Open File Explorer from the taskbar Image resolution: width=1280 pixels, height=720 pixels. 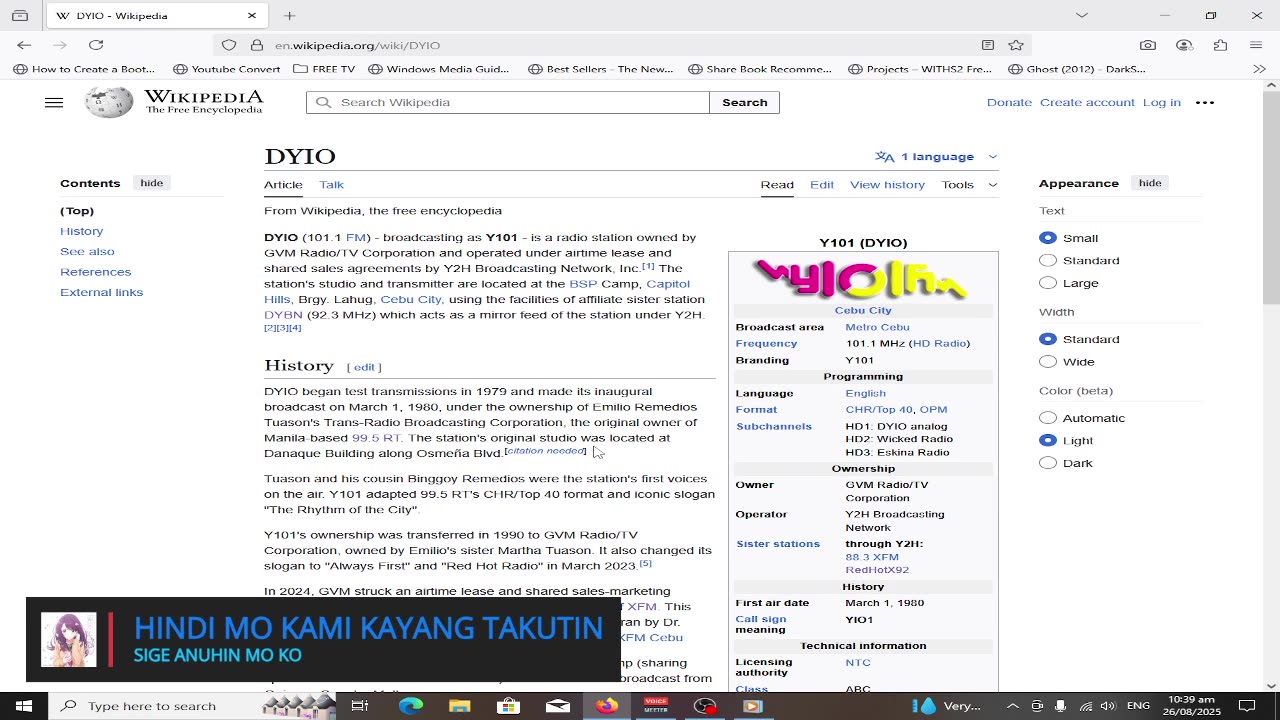tap(460, 706)
